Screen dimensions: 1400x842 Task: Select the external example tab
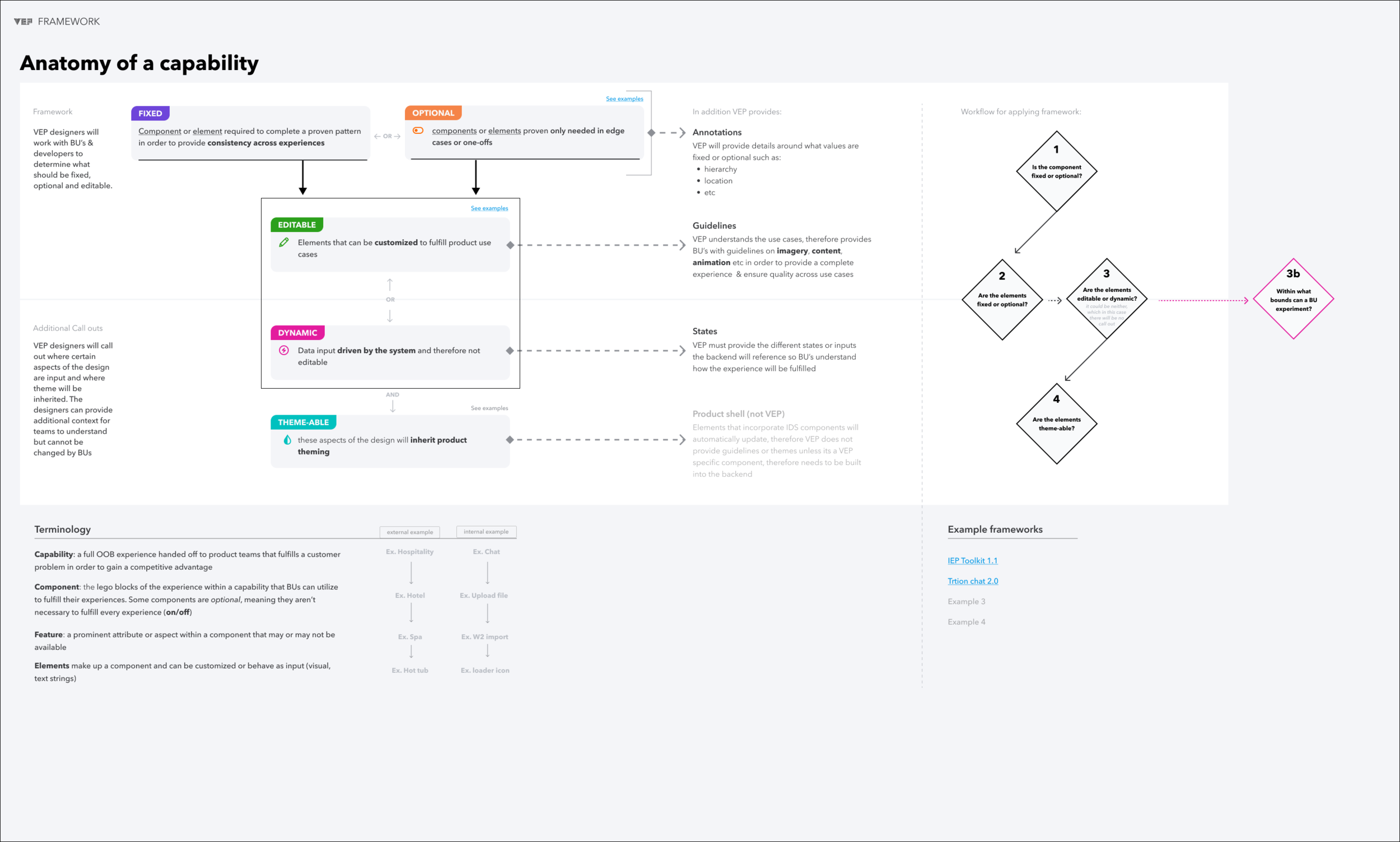(409, 532)
